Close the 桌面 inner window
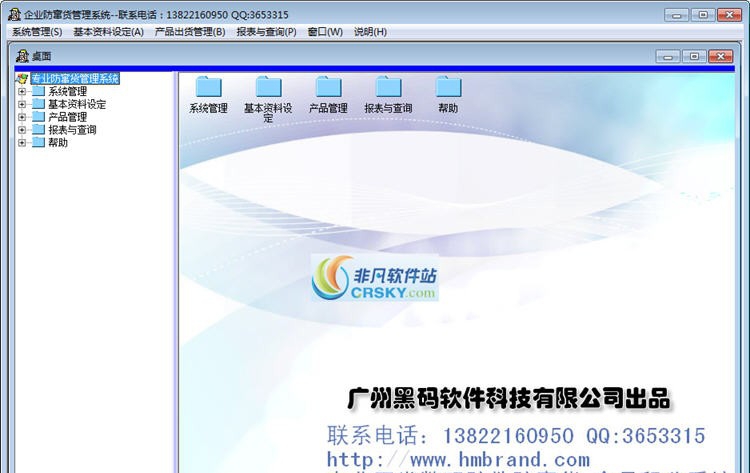The image size is (750, 473). [x=721, y=56]
